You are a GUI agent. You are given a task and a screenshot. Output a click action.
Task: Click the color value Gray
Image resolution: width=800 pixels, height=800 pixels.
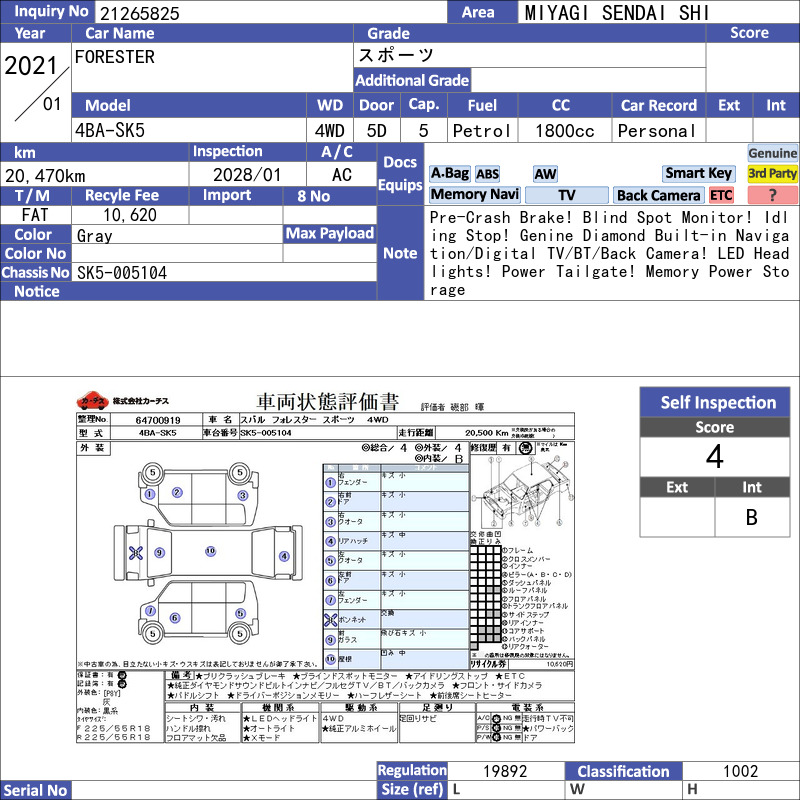(x=94, y=236)
